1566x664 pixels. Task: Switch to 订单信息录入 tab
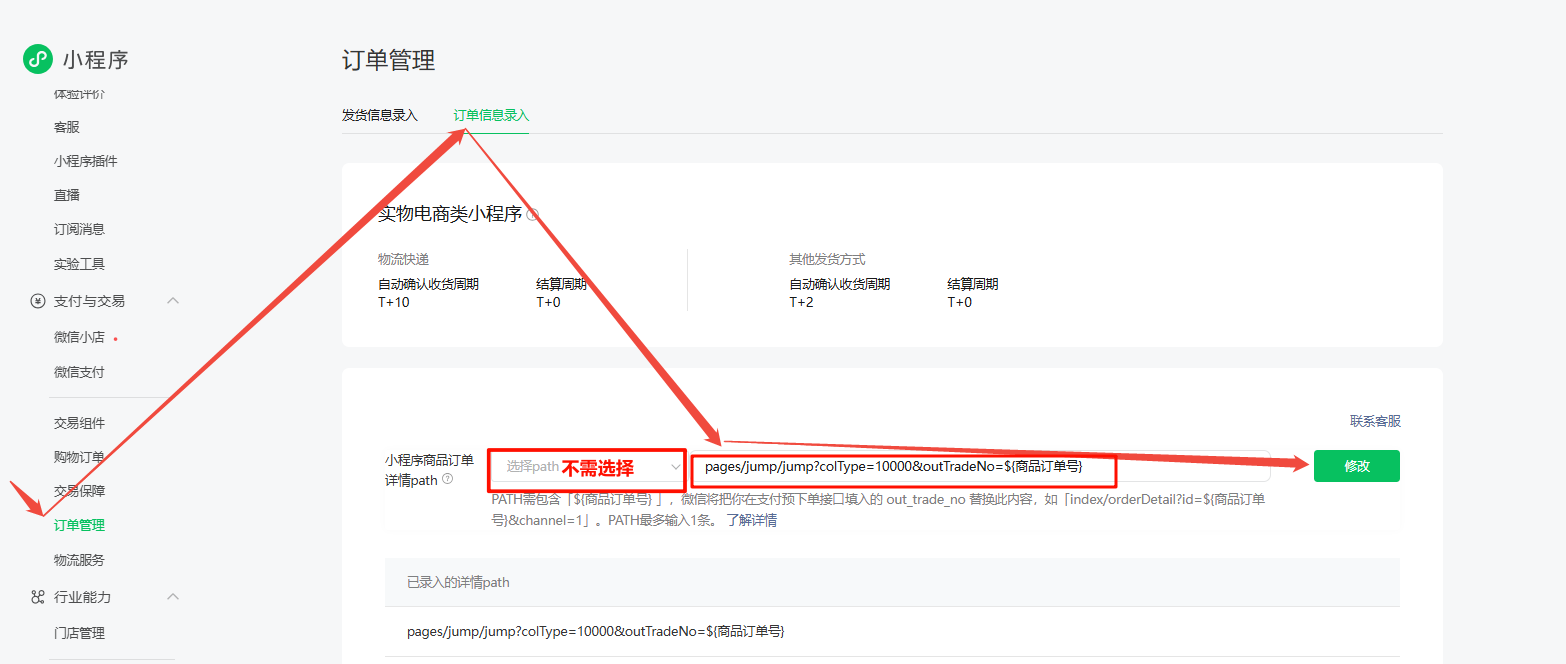pyautogui.click(x=491, y=115)
